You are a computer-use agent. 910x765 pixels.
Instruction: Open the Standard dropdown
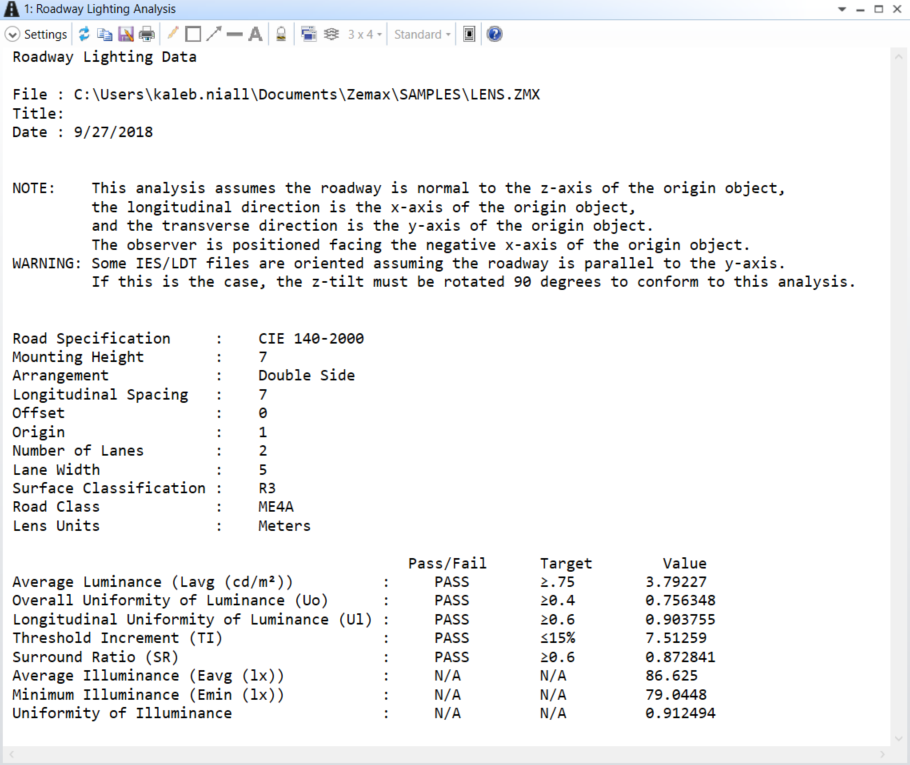click(x=422, y=34)
